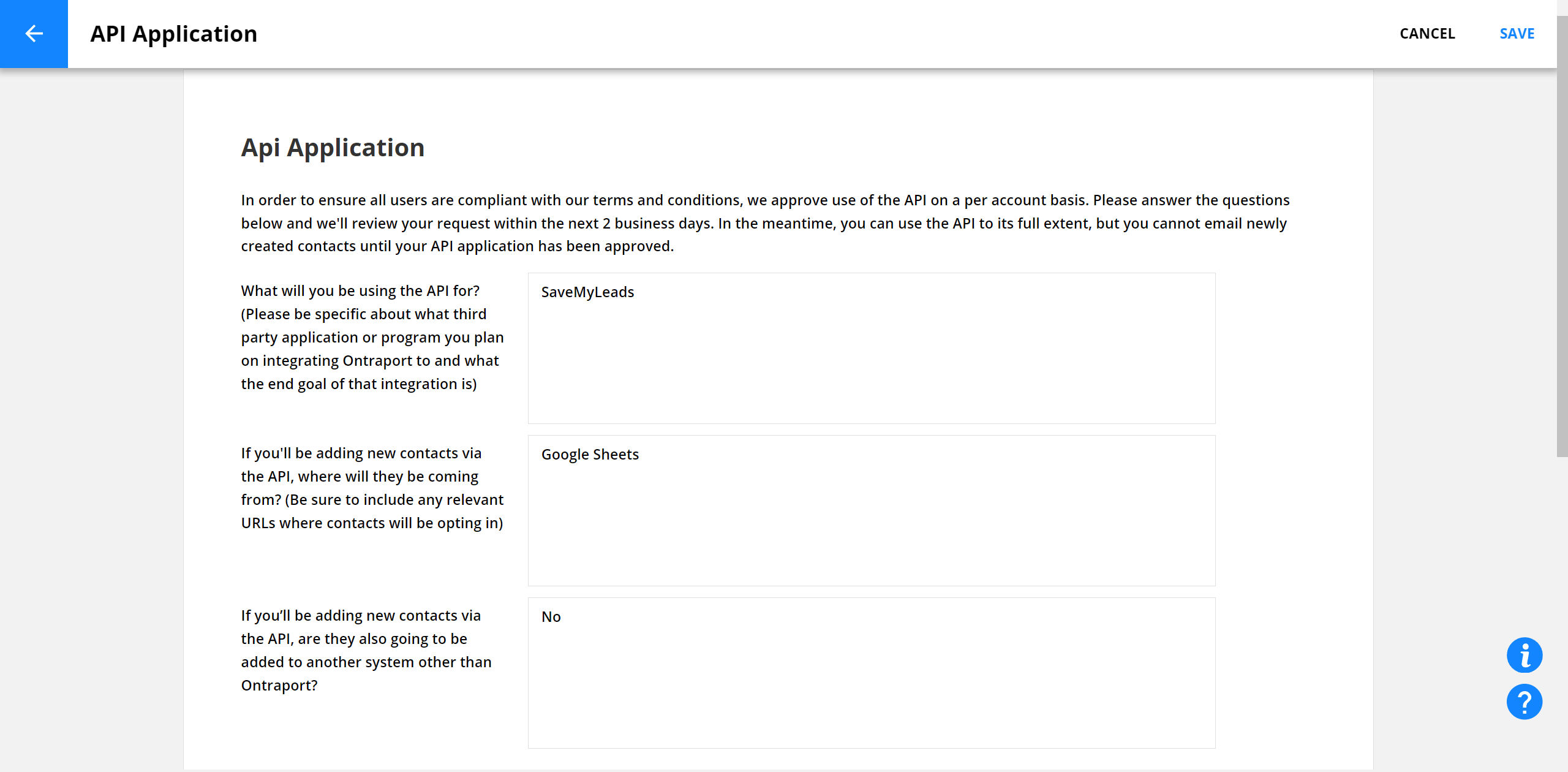Click the blue back arrow button

click(34, 34)
